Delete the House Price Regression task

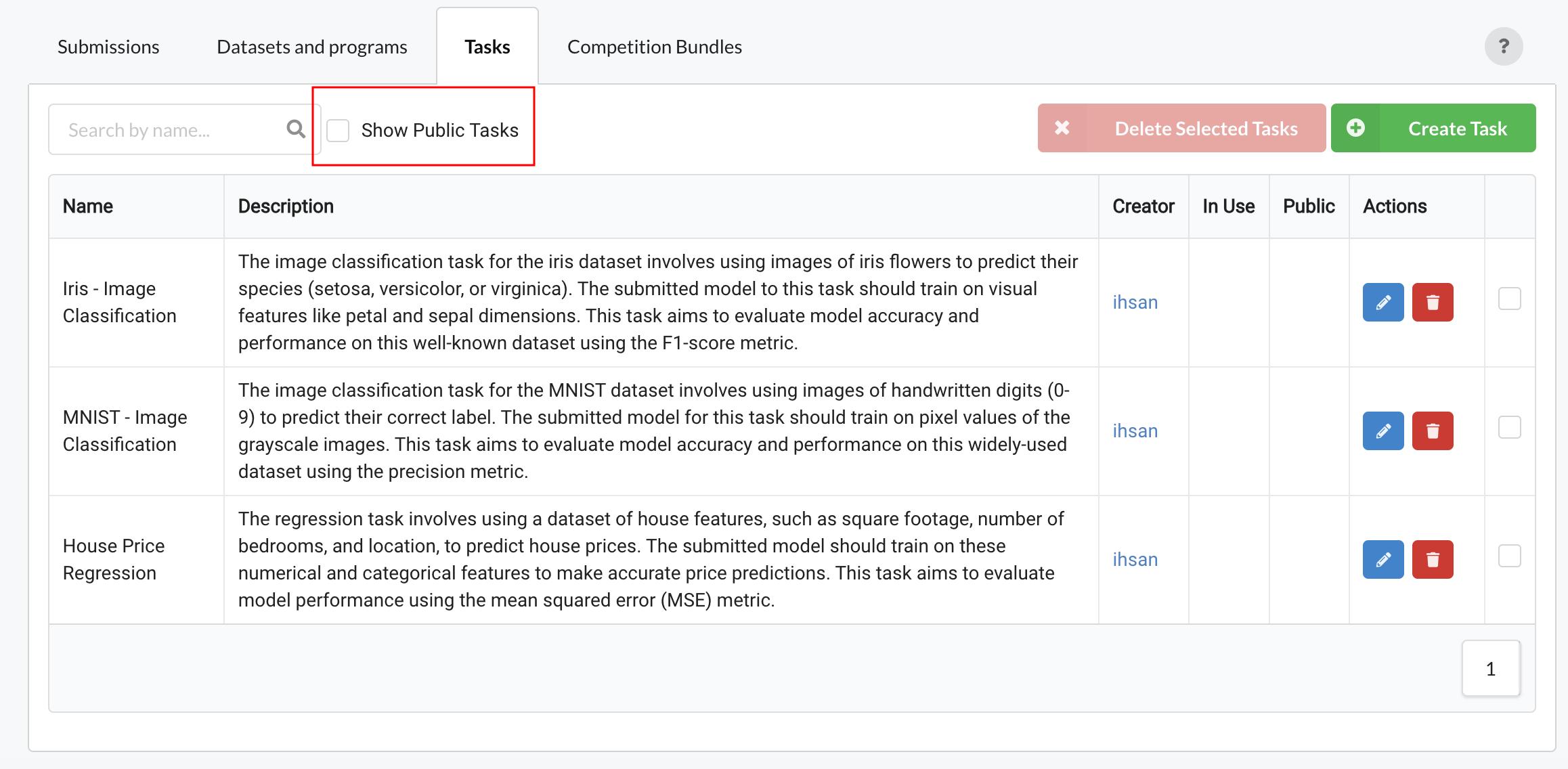pyautogui.click(x=1432, y=559)
